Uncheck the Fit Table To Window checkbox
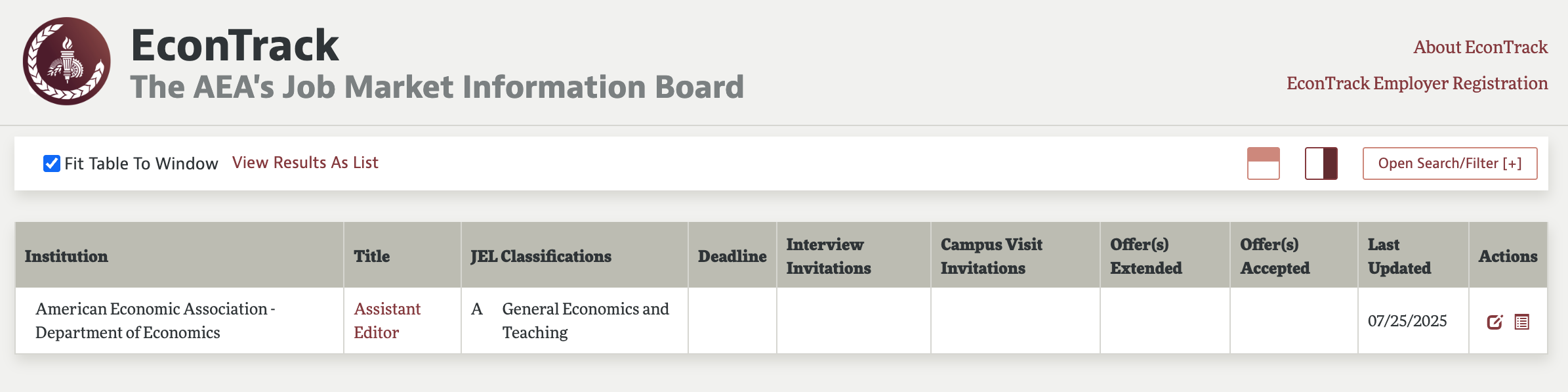The height and width of the screenshot is (392, 1568). coord(52,163)
